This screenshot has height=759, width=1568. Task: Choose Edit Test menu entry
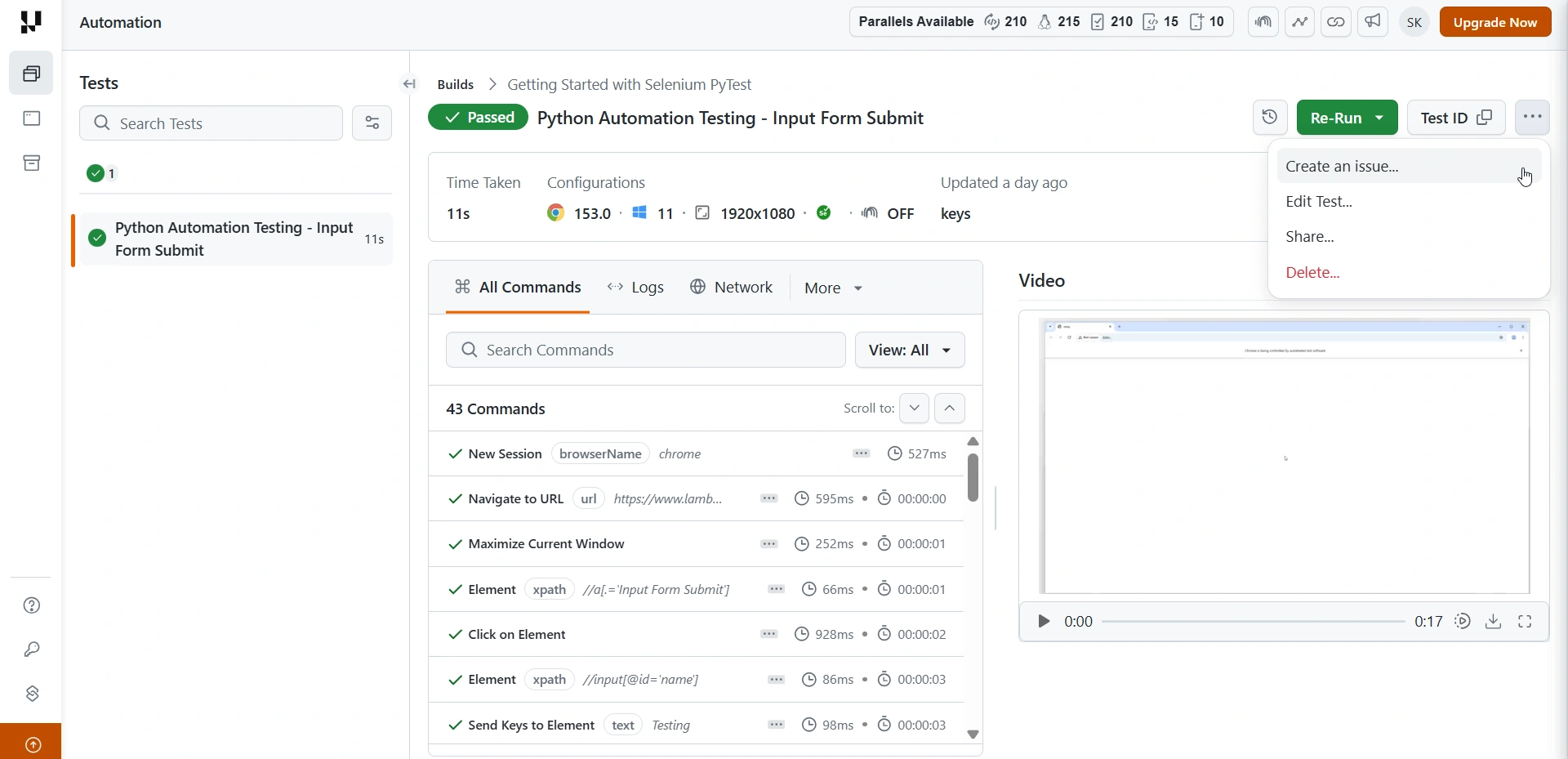1410,201
